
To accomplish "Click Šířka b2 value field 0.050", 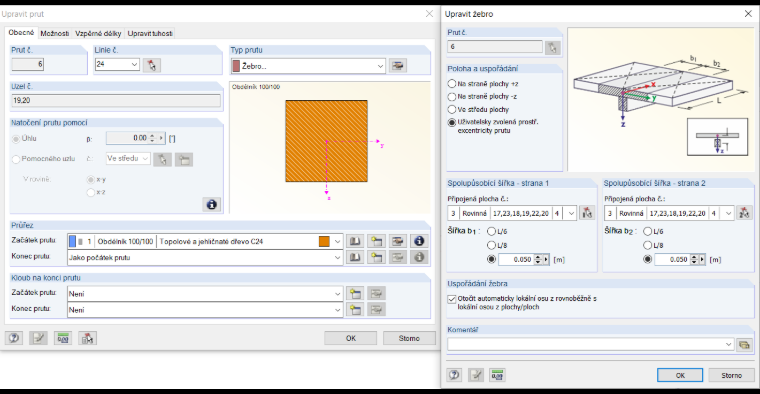I will pyautogui.click(x=672, y=259).
